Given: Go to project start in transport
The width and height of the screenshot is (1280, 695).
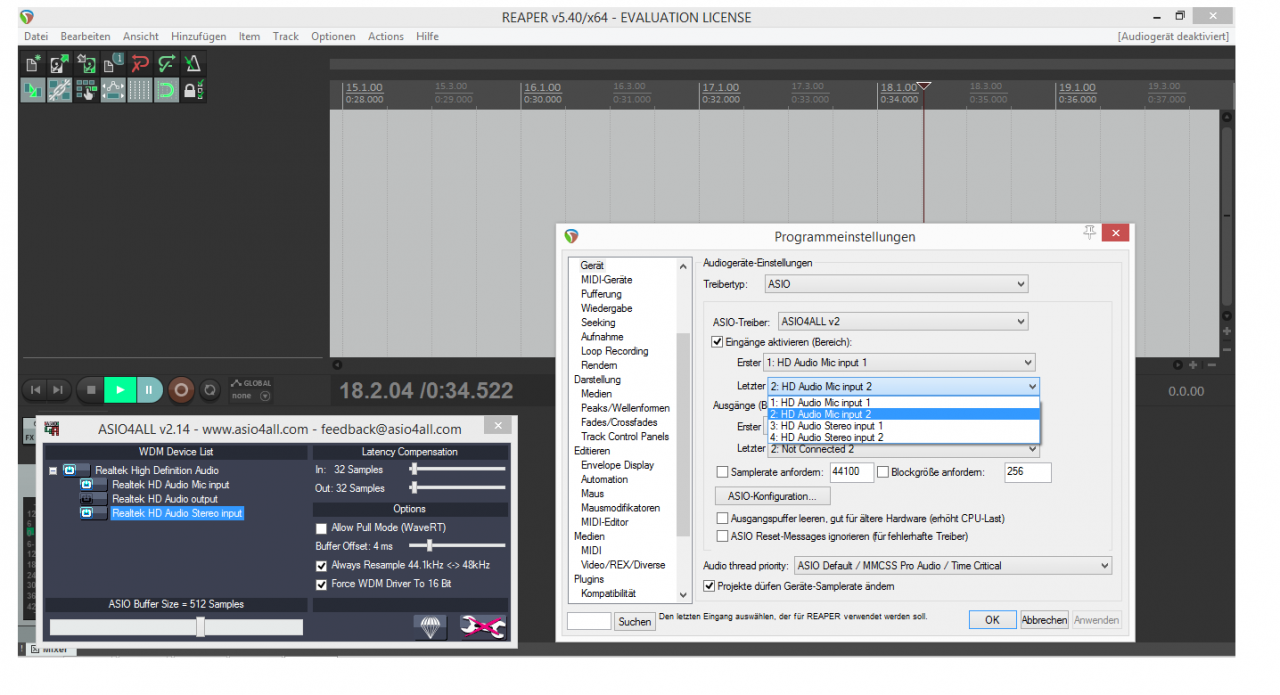Looking at the screenshot, I should tap(36, 390).
